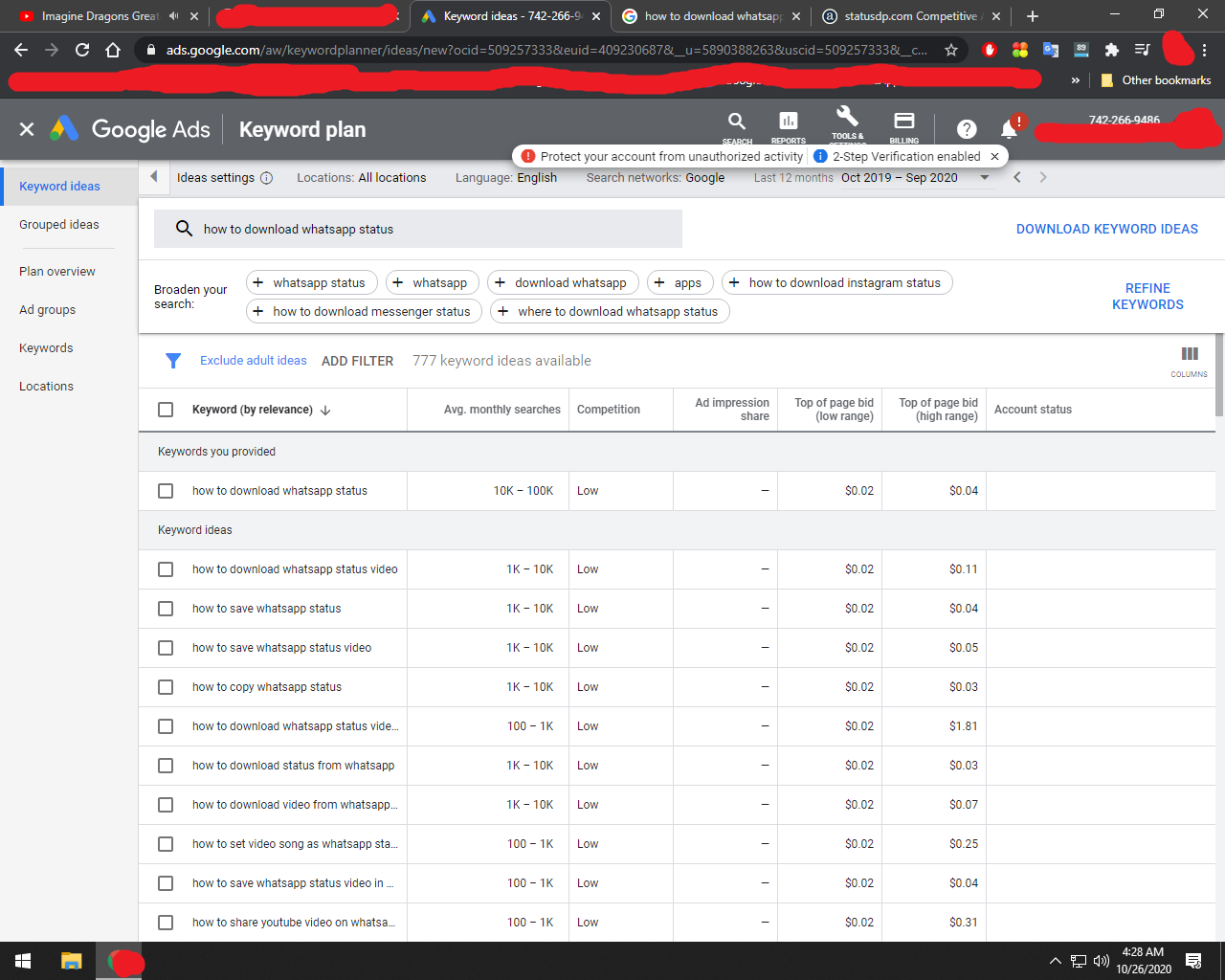Add 'where to download whatsapp status' suggestion

[610, 311]
